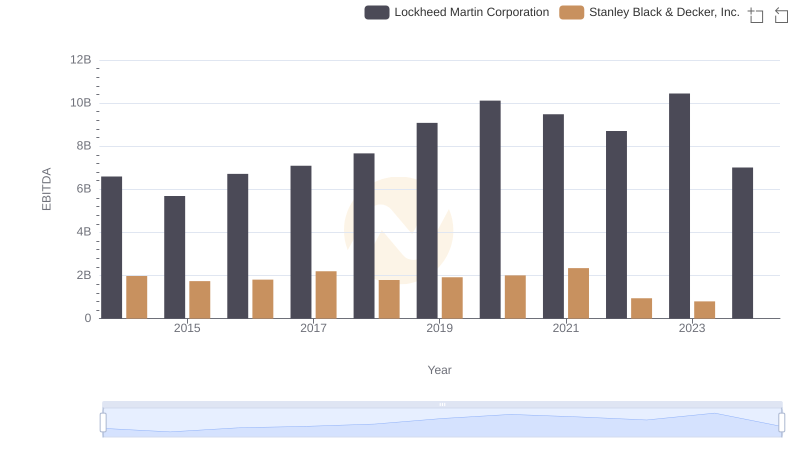Screen dimensions: 800x461
Task: Click the zoom area selection icon
Action: pos(756,15)
